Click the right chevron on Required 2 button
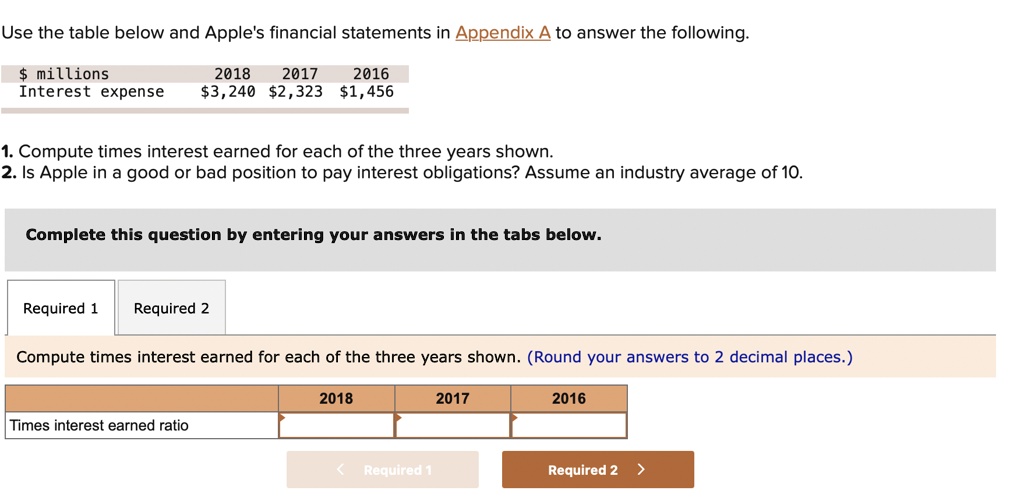This screenshot has width=1024, height=501. [x=641, y=470]
